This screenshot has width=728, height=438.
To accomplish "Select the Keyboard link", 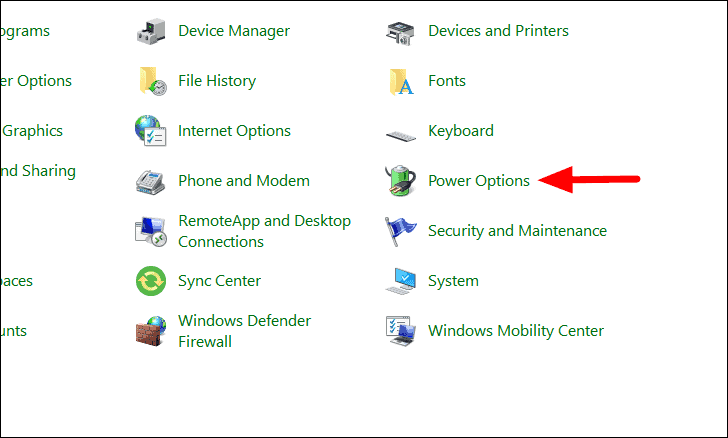I will [461, 131].
